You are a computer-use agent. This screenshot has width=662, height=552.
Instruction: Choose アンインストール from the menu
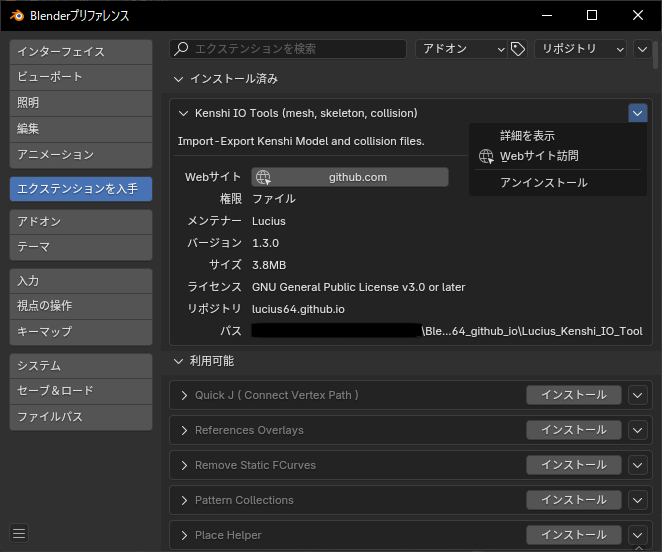click(558, 183)
